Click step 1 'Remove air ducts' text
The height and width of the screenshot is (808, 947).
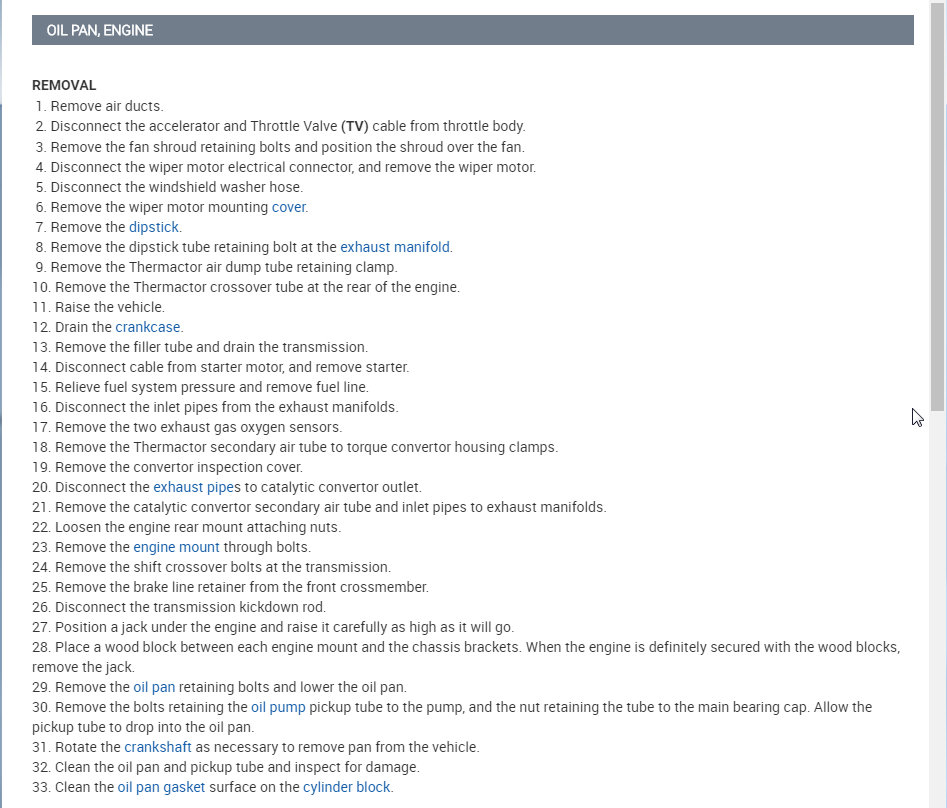[106, 106]
